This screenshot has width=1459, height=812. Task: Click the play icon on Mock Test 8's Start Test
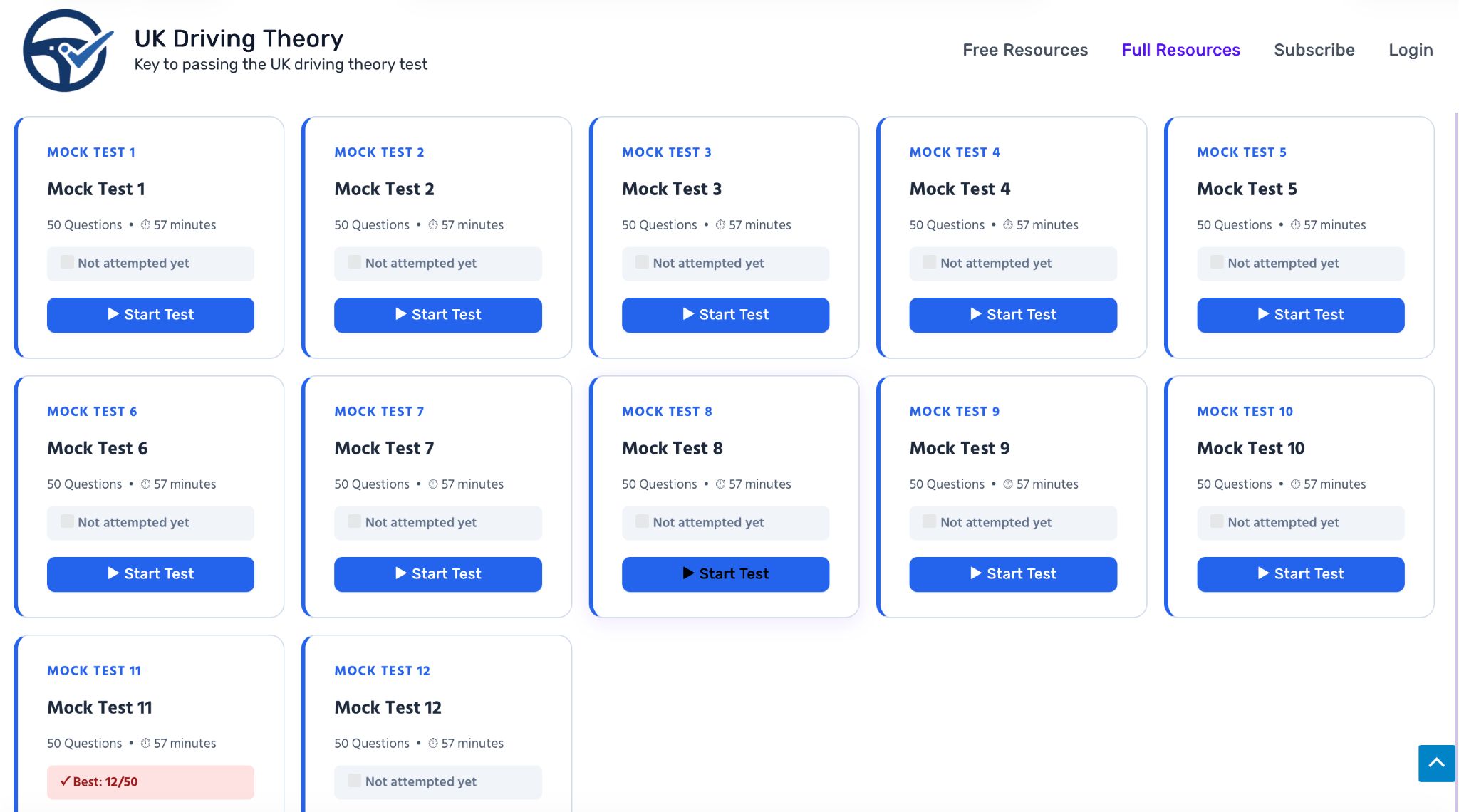pos(688,573)
